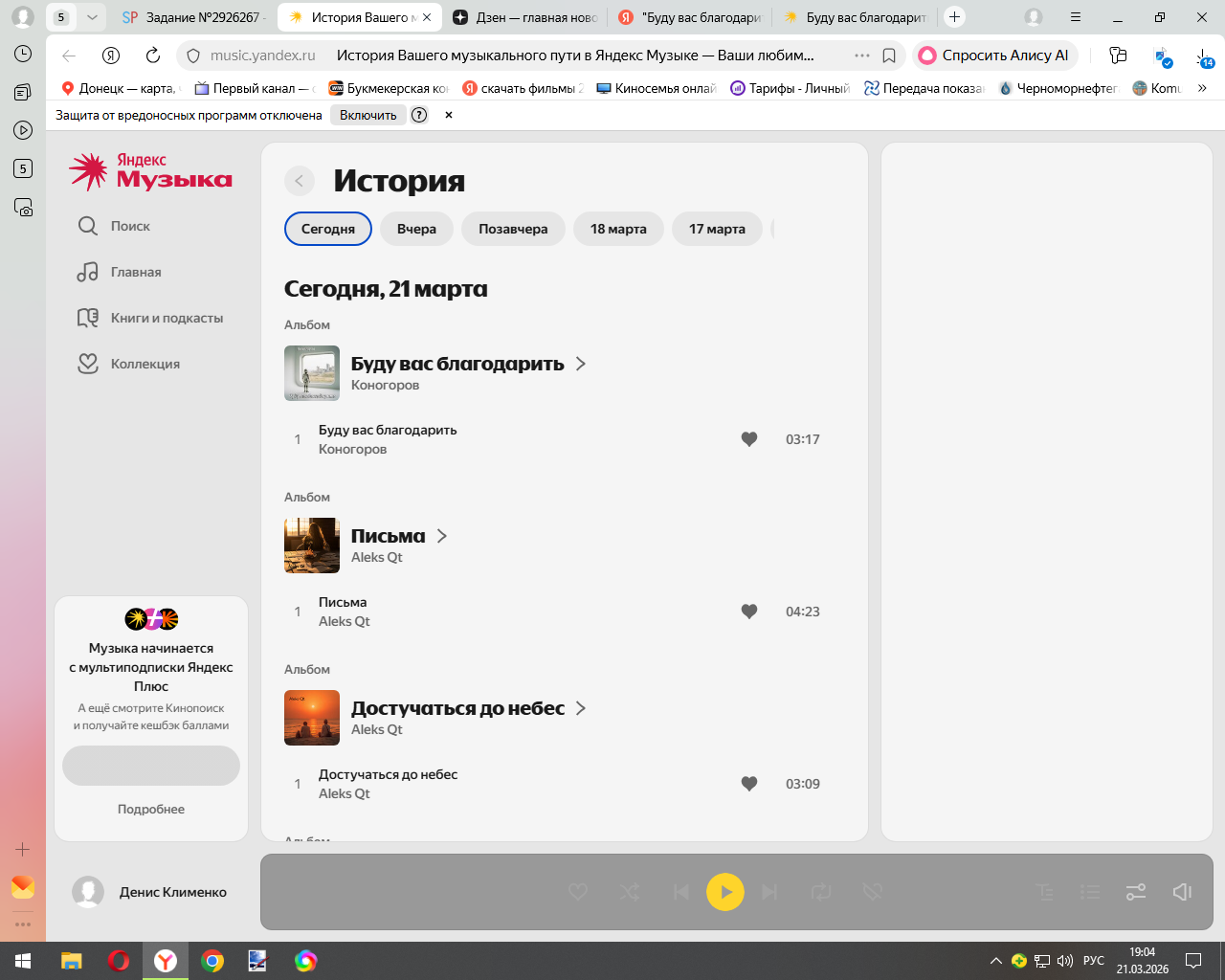This screenshot has height=980, width=1225.
Task: Open Yandex Mail in browser sidebar
Action: pos(23,887)
